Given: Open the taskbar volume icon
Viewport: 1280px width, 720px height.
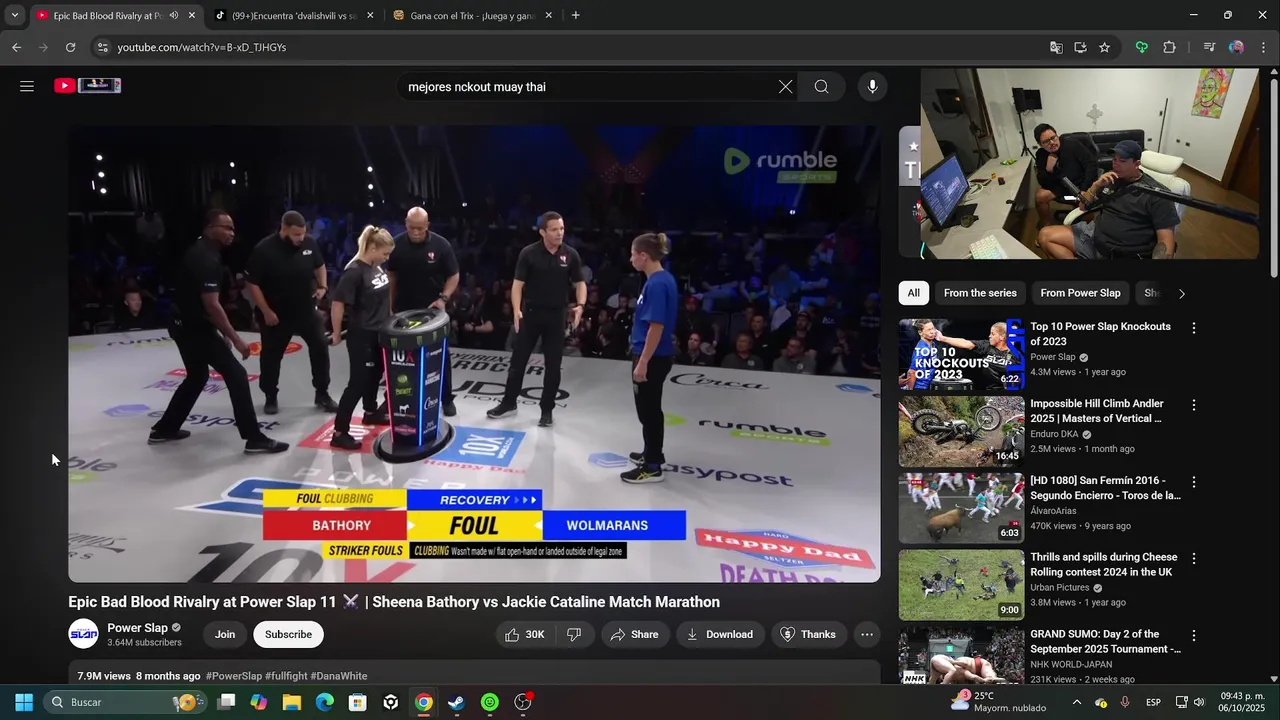Looking at the screenshot, I should pos(1199,702).
